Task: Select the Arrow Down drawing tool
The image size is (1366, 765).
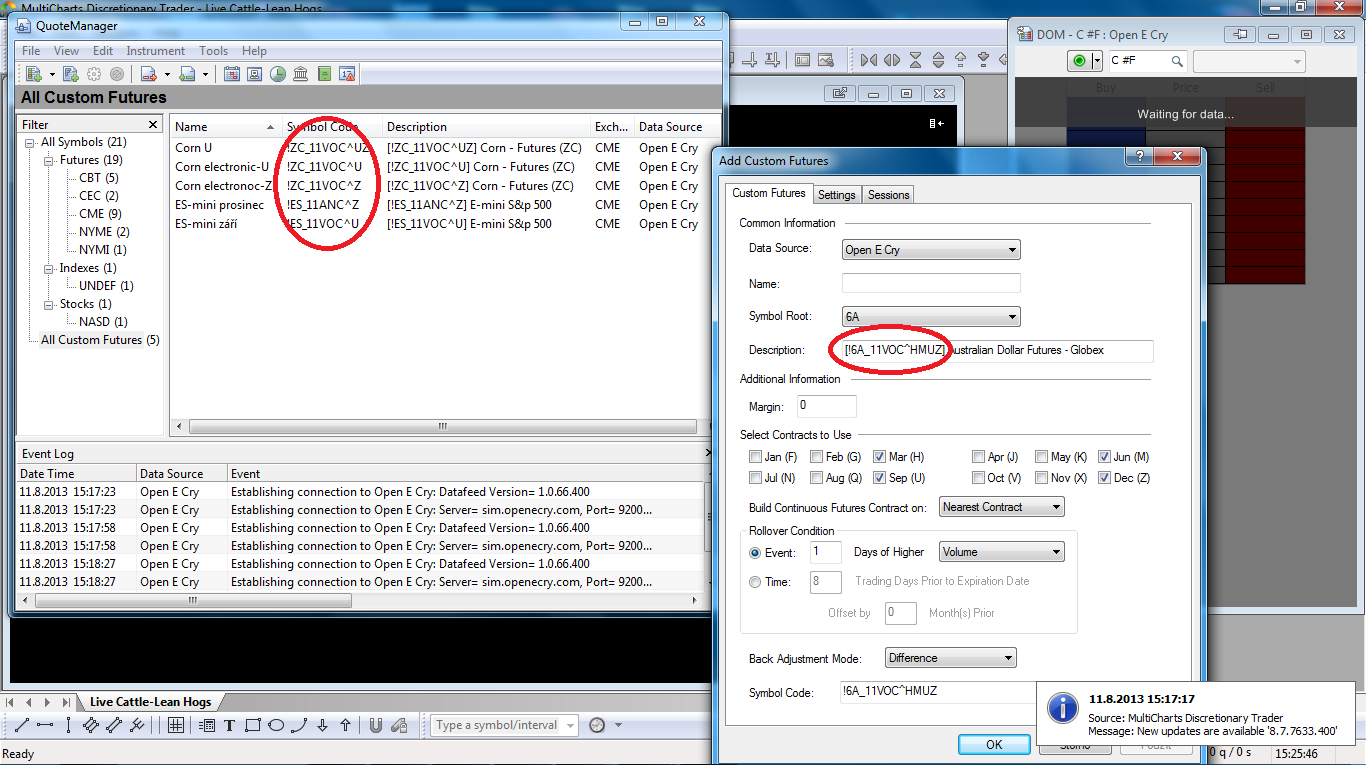Action: coord(322,726)
